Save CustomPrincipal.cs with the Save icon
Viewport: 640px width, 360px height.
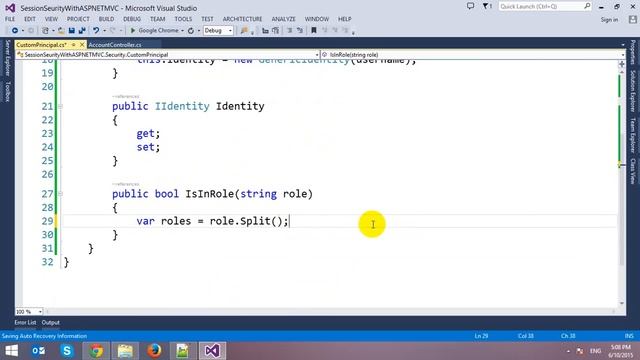[72, 31]
